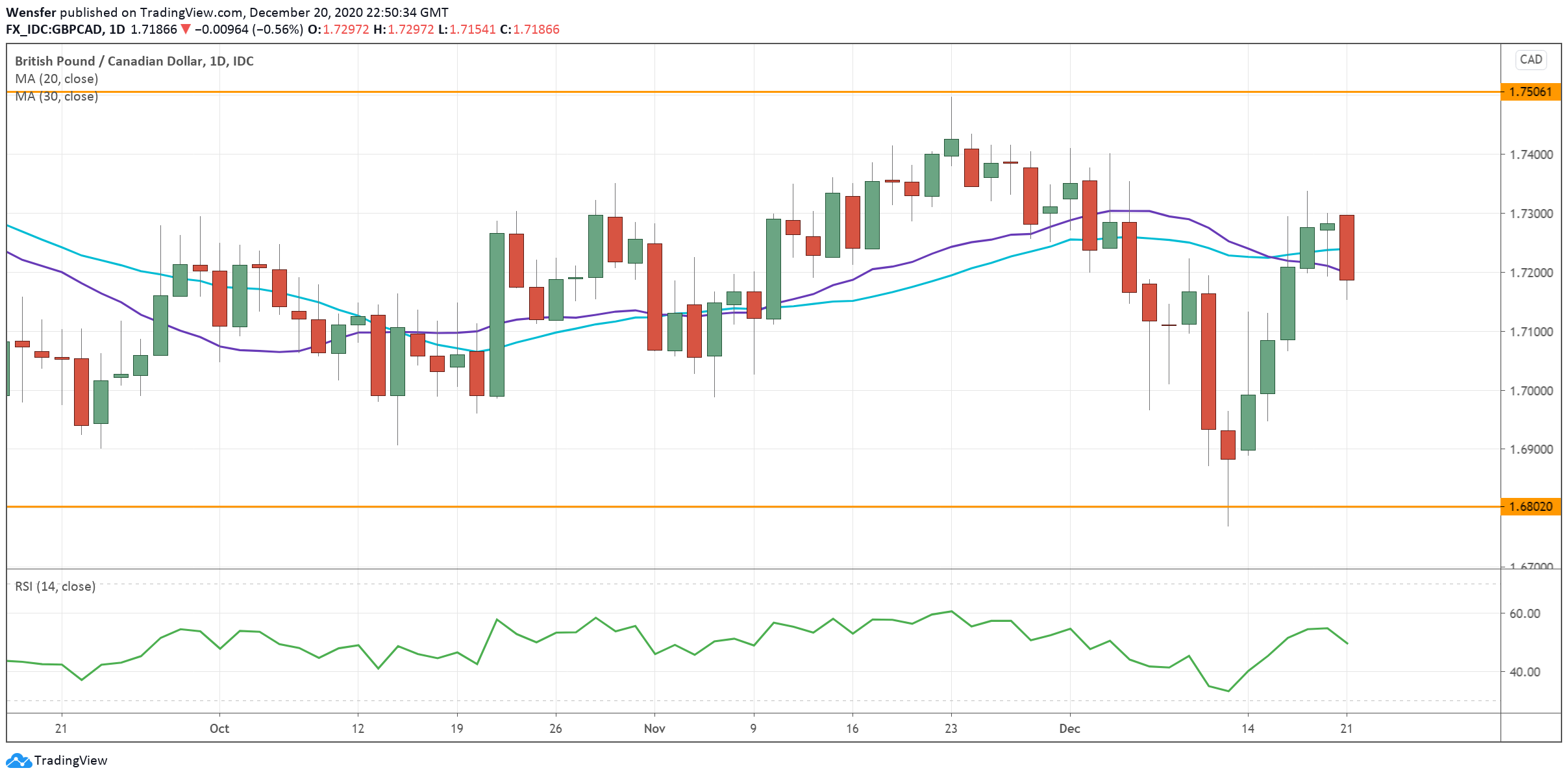Click the FX_IDC:GBPCAD symbol text
The height and width of the screenshot is (779, 1568).
pos(55,29)
